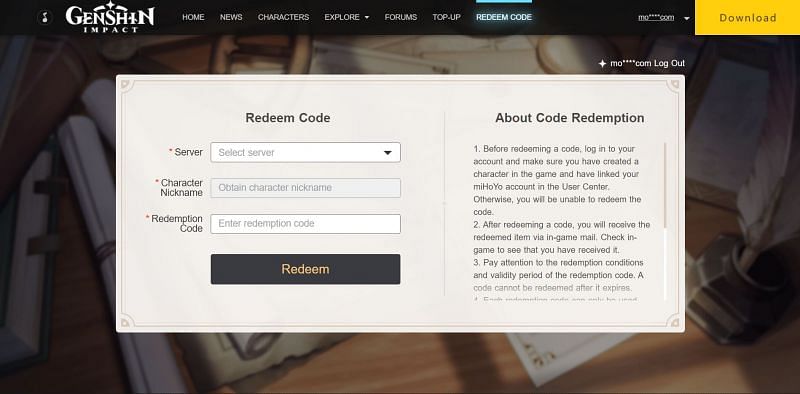Click the server dropdown arrow
Screen dimensions: 800x394
tap(387, 153)
